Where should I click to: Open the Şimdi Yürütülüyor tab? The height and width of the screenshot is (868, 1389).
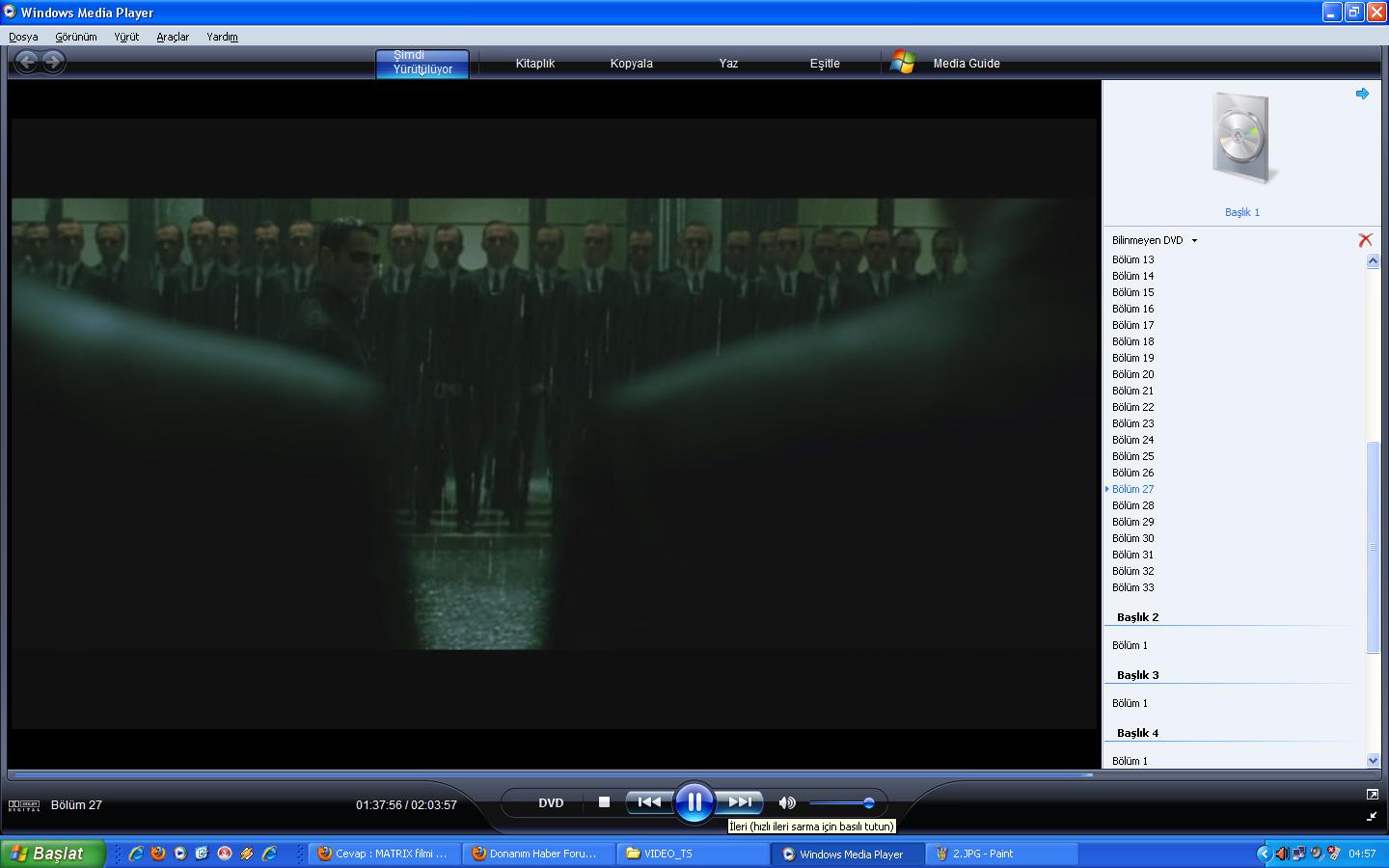tap(422, 63)
